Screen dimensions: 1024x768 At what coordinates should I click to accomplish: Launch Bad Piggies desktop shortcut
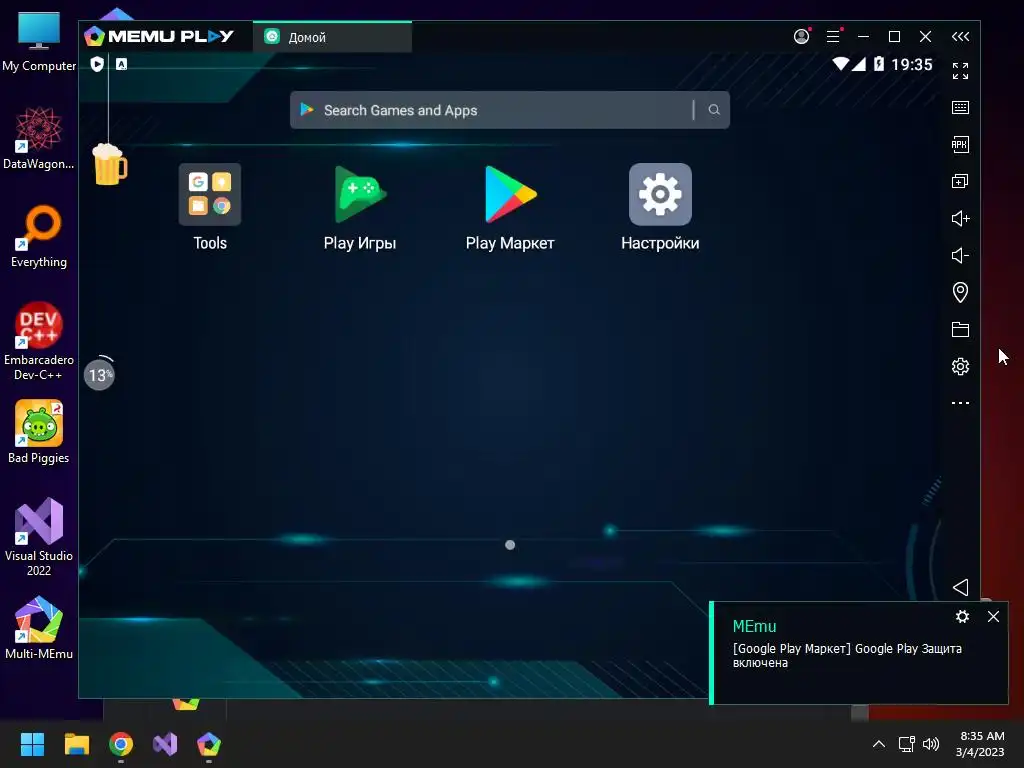[39, 432]
